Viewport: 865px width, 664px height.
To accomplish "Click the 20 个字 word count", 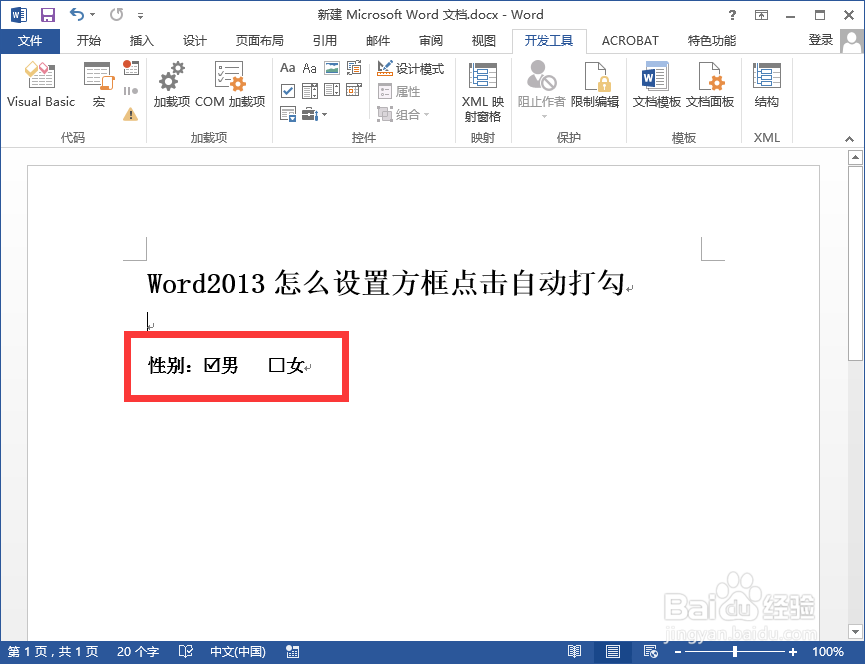I will pos(137,652).
